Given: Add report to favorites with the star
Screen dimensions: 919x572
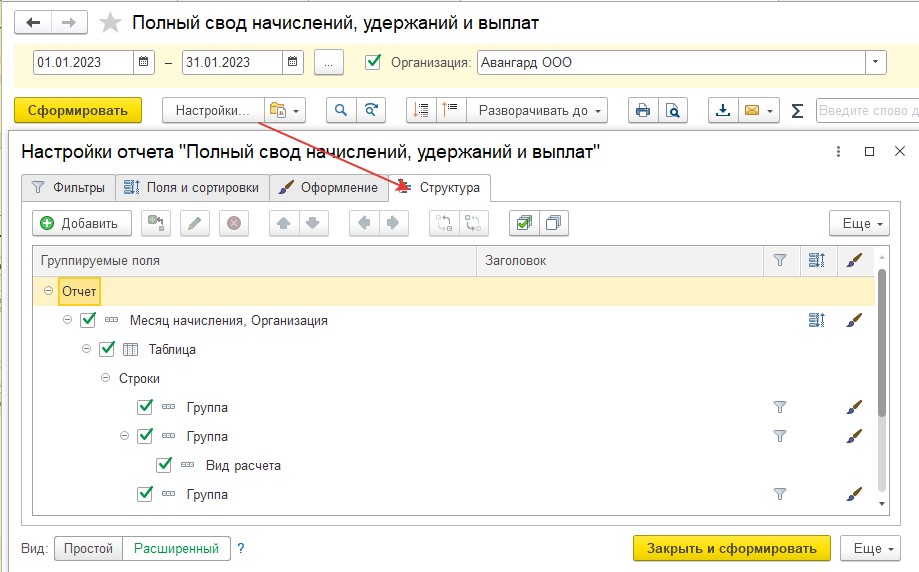Looking at the screenshot, I should click(x=110, y=23).
